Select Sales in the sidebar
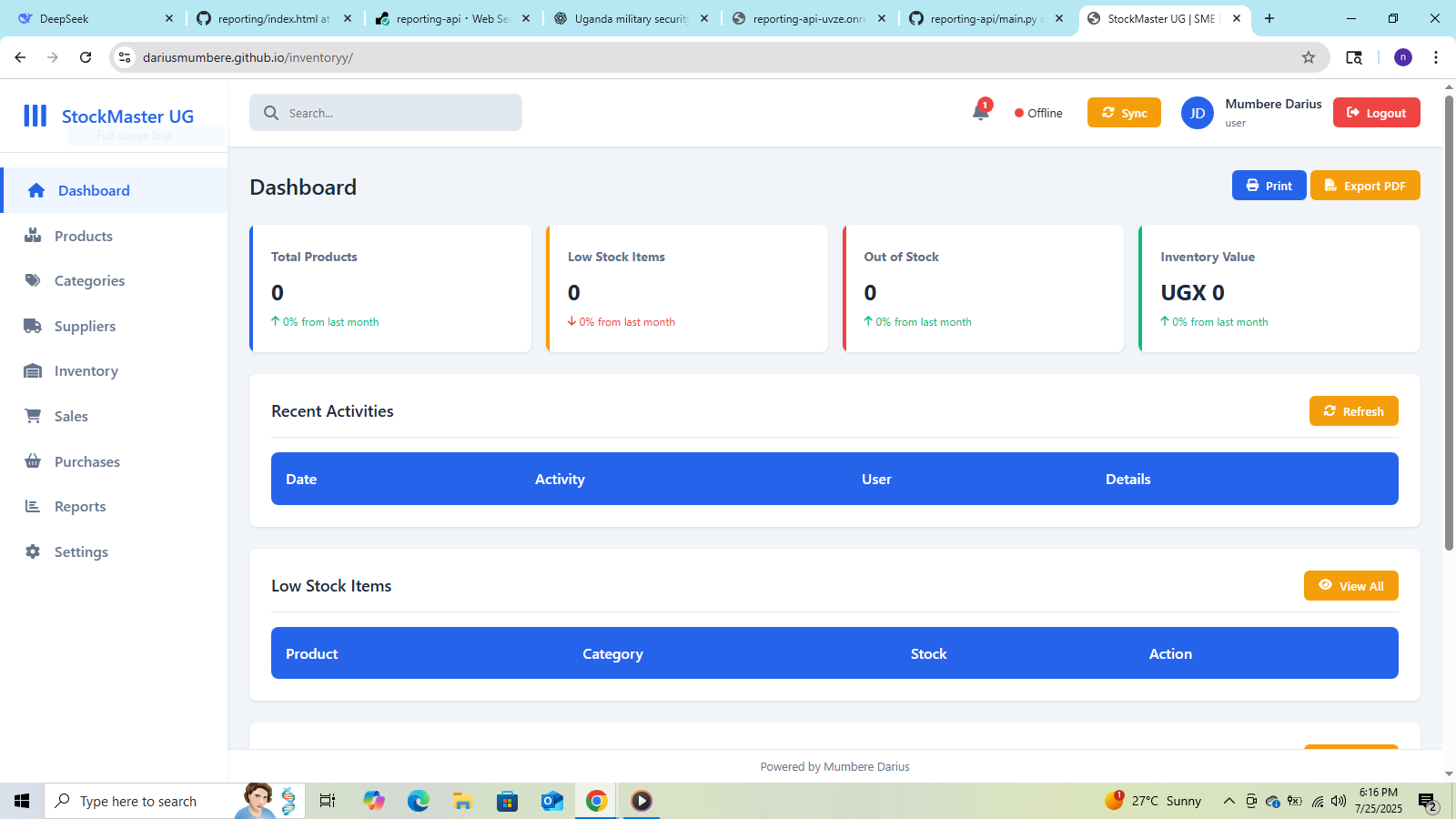The width and height of the screenshot is (1456, 819). pos(114,416)
